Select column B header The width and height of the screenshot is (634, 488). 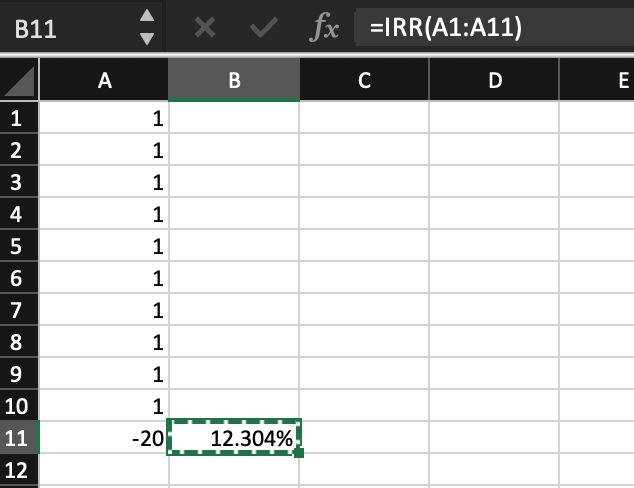(234, 80)
